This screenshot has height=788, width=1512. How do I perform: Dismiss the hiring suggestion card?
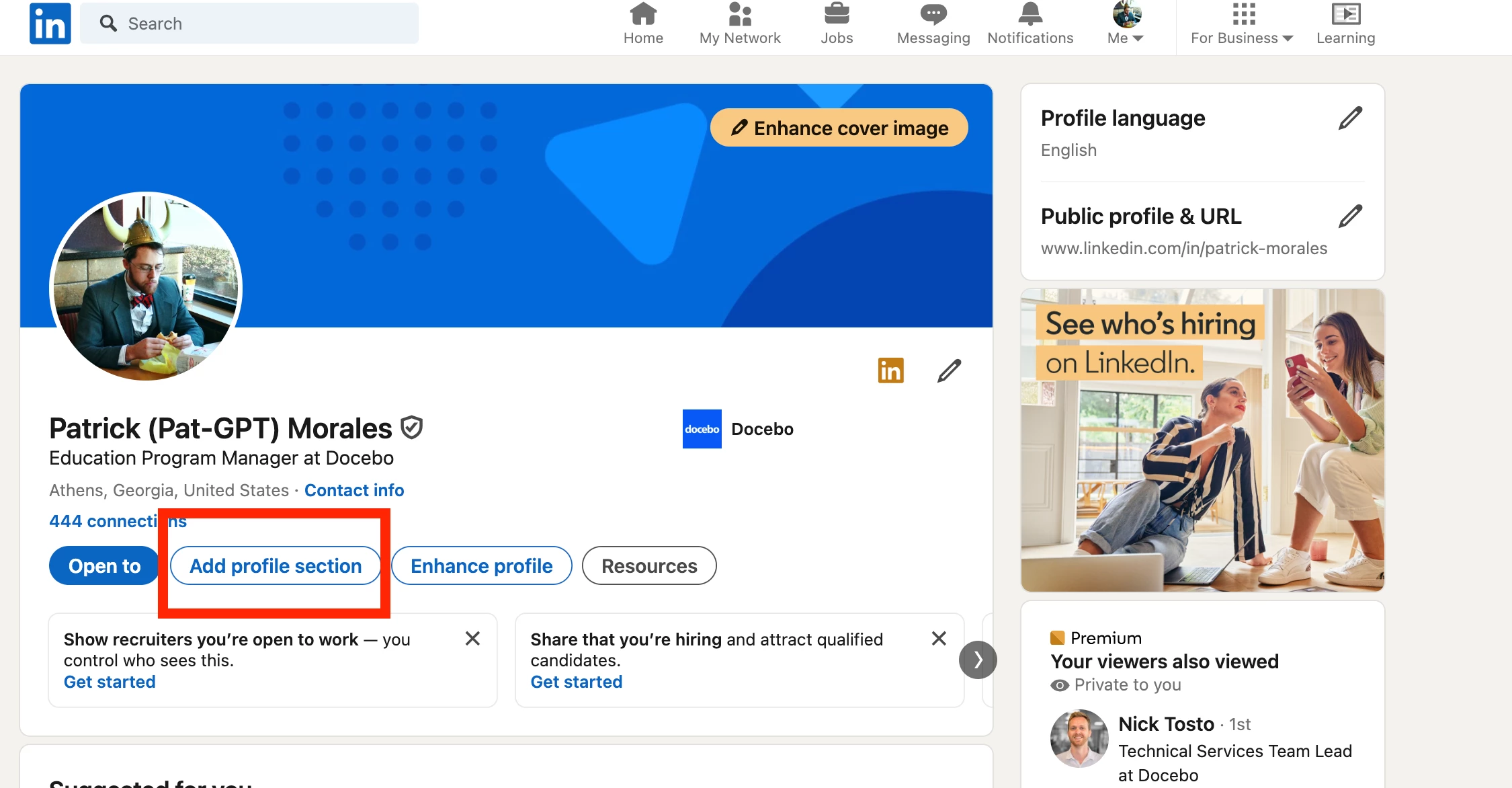[x=939, y=638]
